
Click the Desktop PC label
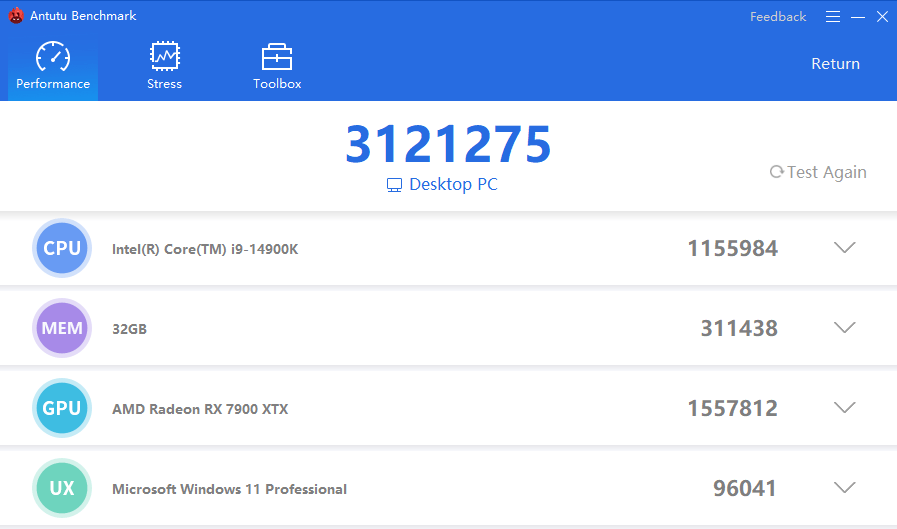click(442, 184)
